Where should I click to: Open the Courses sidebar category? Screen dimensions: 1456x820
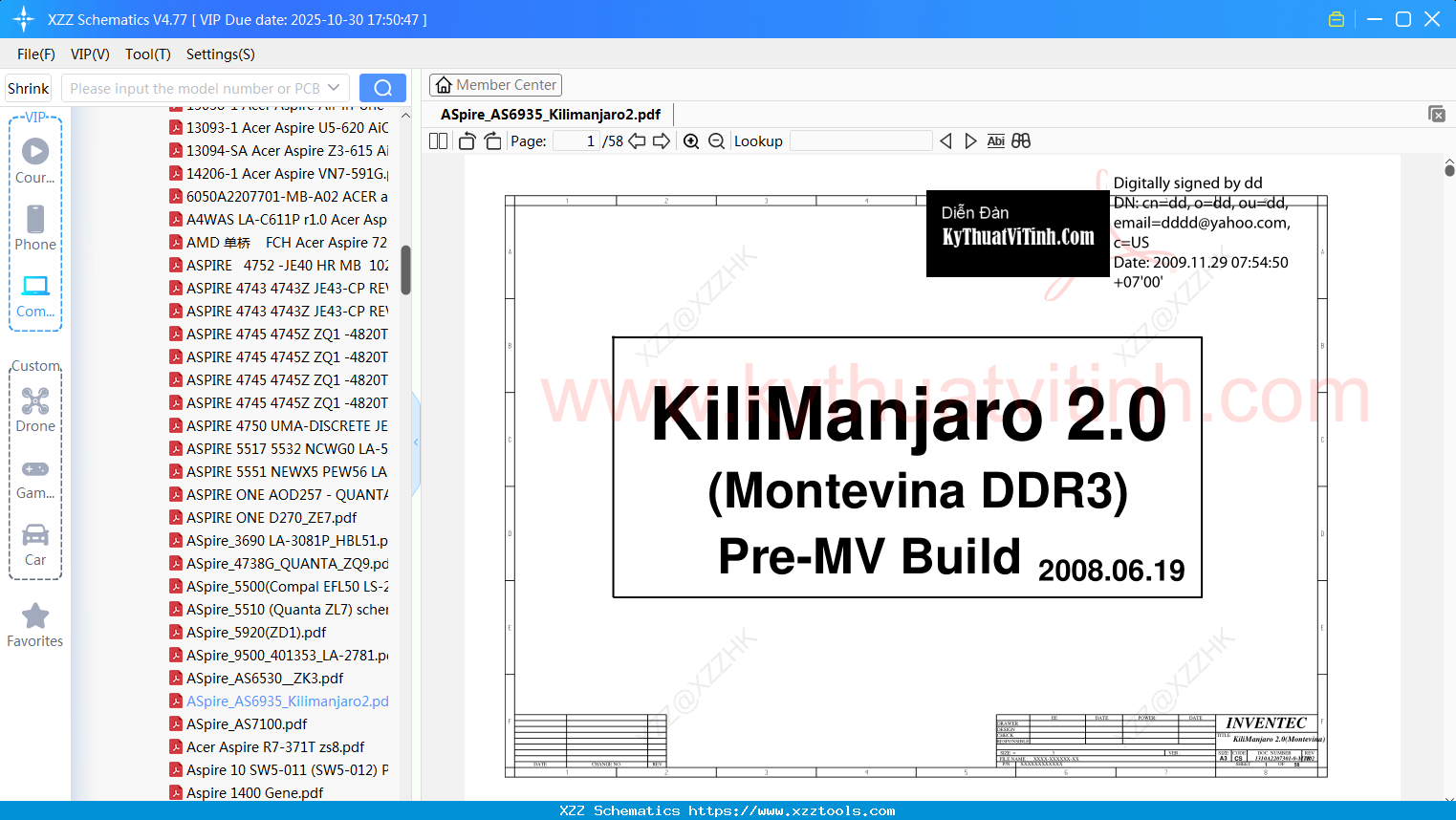tap(35, 161)
